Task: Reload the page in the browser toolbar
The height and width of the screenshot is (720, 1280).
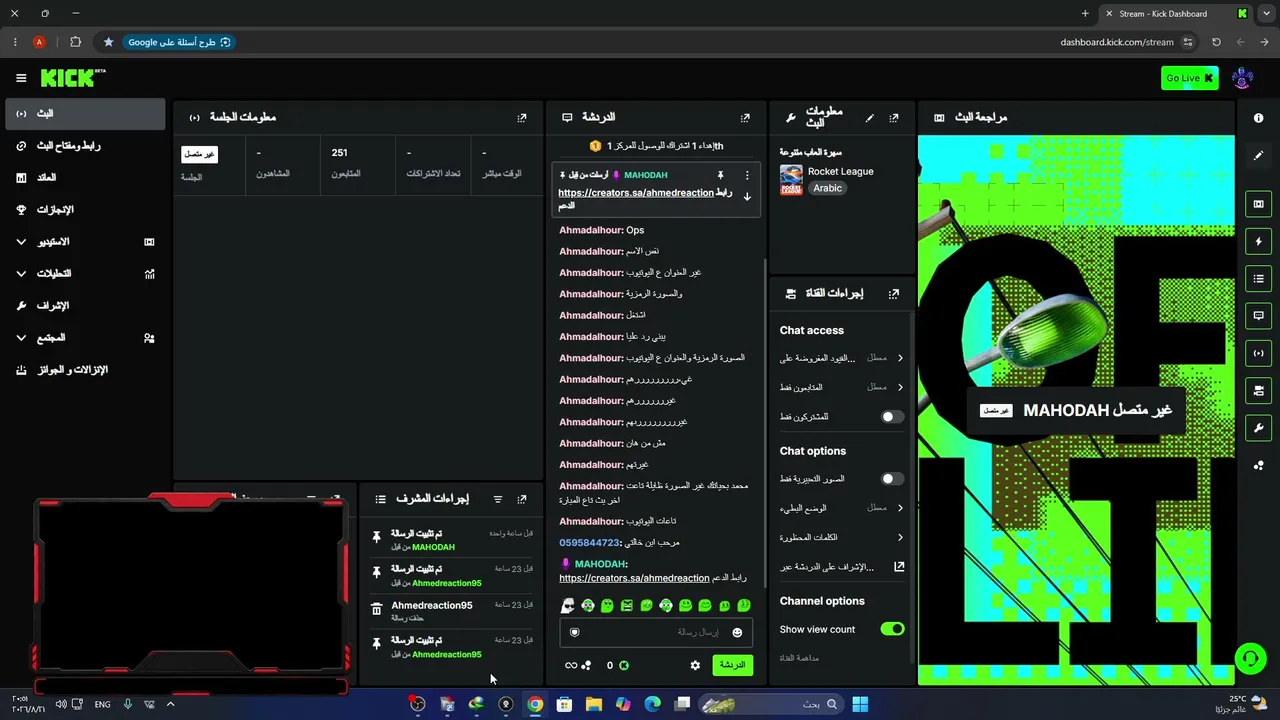Action: coord(1216,42)
